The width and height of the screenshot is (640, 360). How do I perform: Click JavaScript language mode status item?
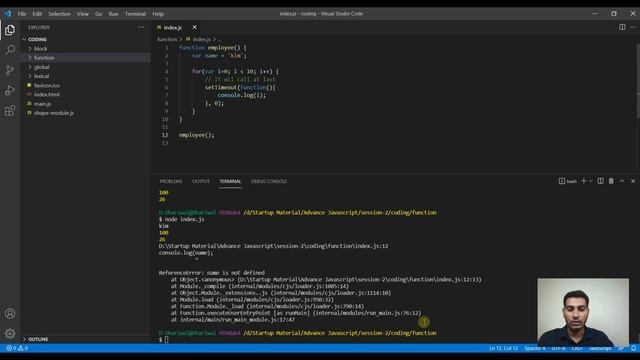click(600, 348)
